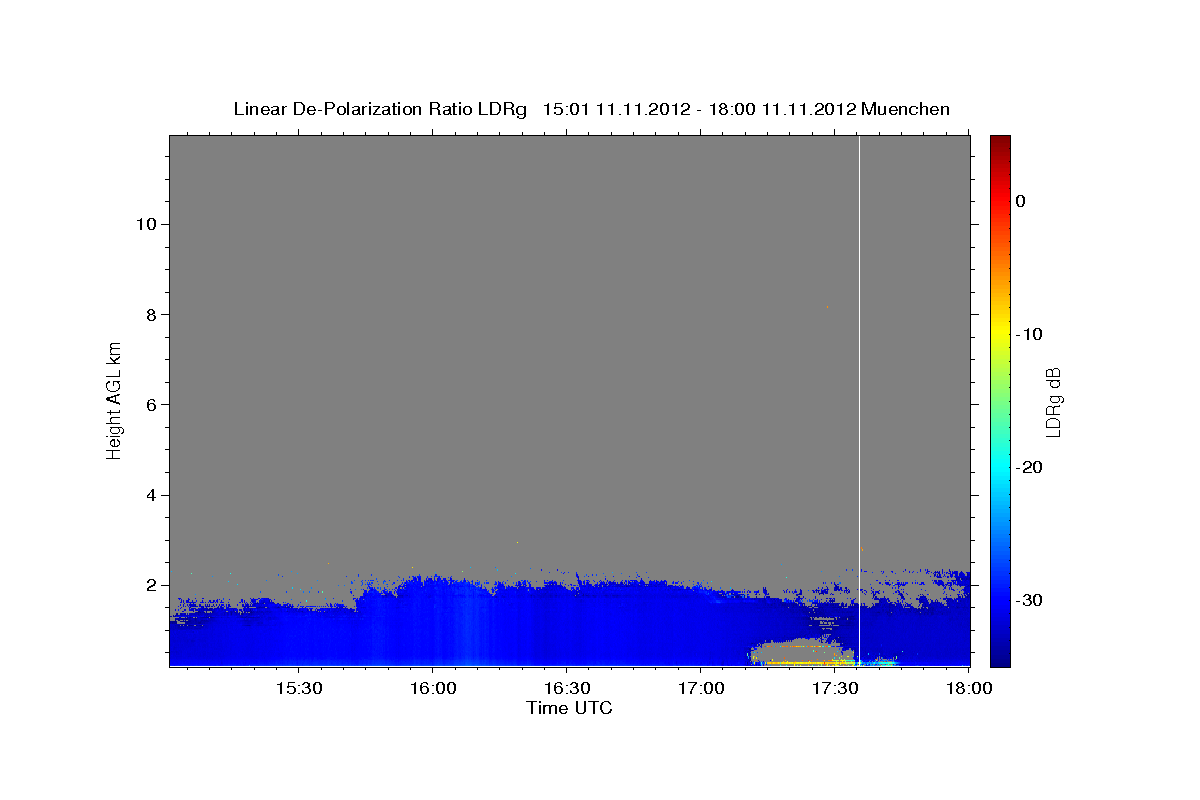Image resolution: width=1200 pixels, height=800 pixels.
Task: Click the colorbar value 0
Action: (x=1020, y=201)
